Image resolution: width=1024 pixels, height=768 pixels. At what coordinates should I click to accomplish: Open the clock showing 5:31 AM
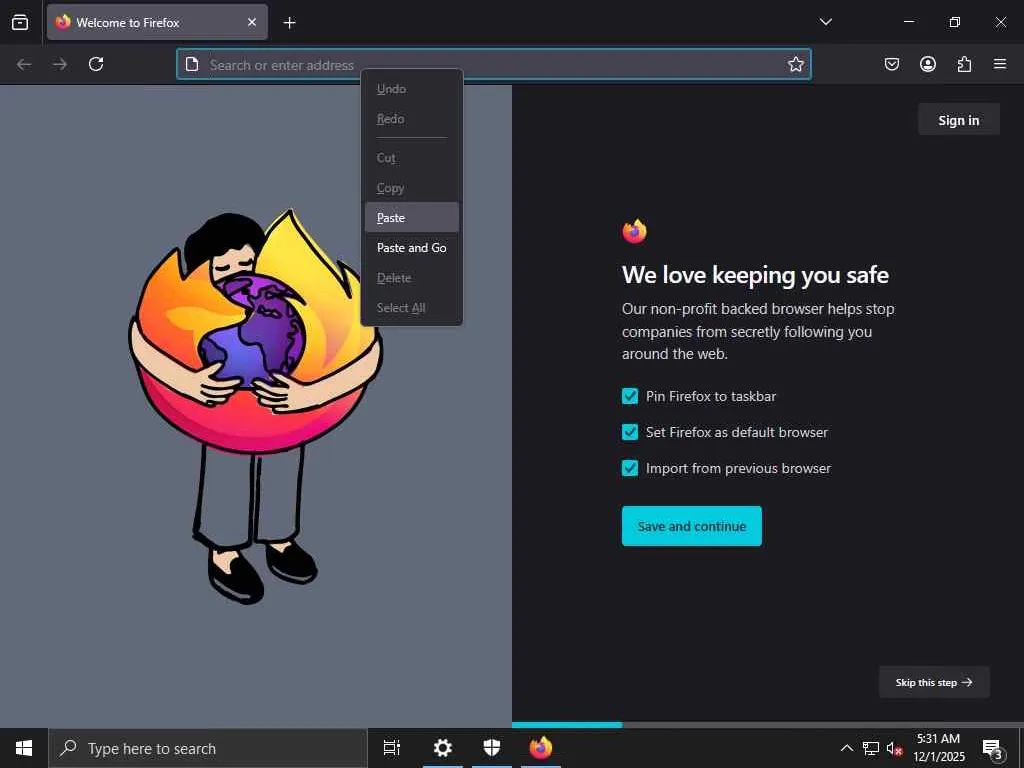click(938, 748)
